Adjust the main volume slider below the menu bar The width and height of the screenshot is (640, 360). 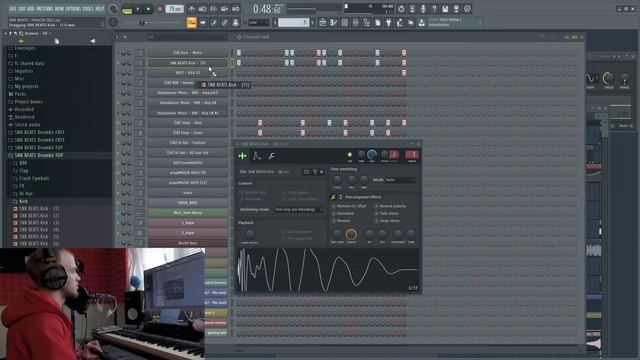[x=143, y=23]
